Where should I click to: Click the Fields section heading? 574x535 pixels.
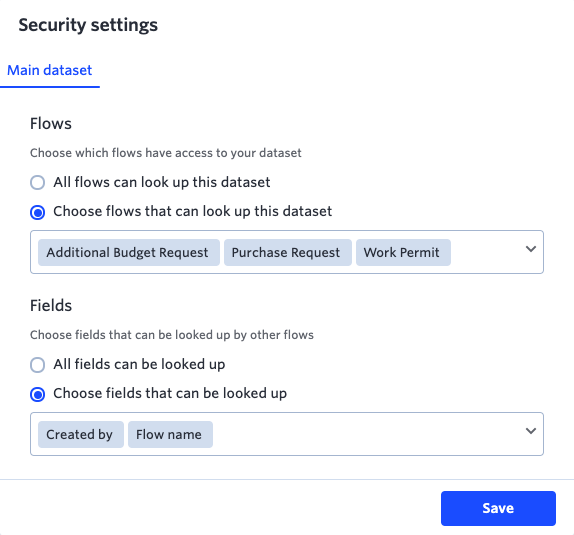click(x=51, y=305)
